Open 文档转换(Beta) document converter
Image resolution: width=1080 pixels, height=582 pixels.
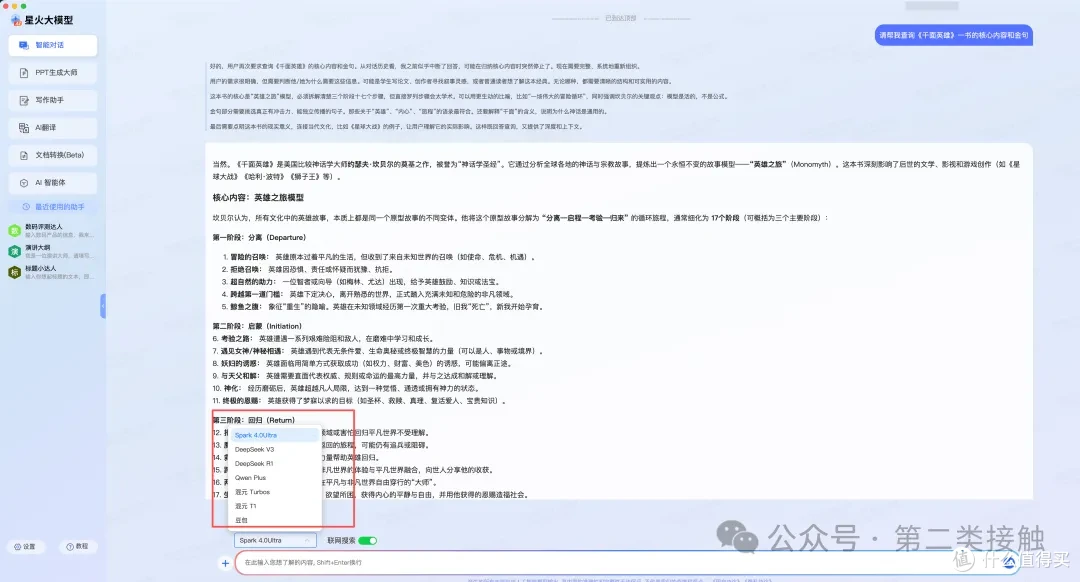(52, 156)
